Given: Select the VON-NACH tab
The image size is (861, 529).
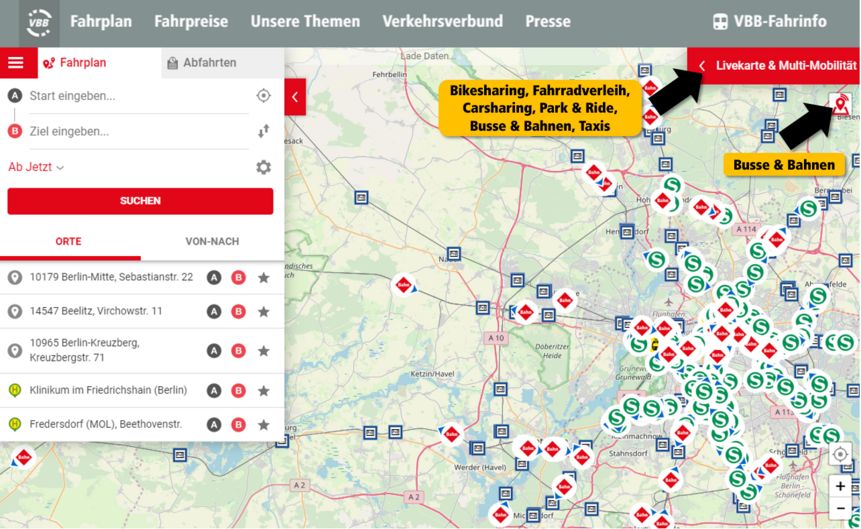Looking at the screenshot, I should pos(212,242).
